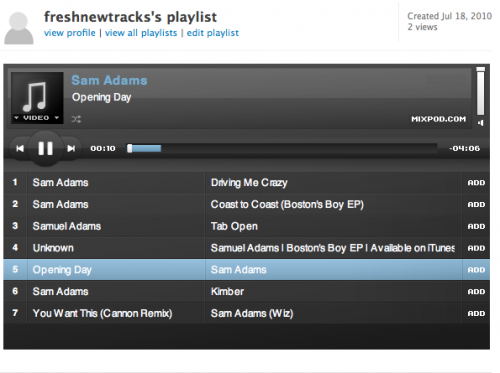The image size is (500, 373).
Task: Click the Created Jul 18, 2010 text
Action: pyautogui.click(x=449, y=16)
